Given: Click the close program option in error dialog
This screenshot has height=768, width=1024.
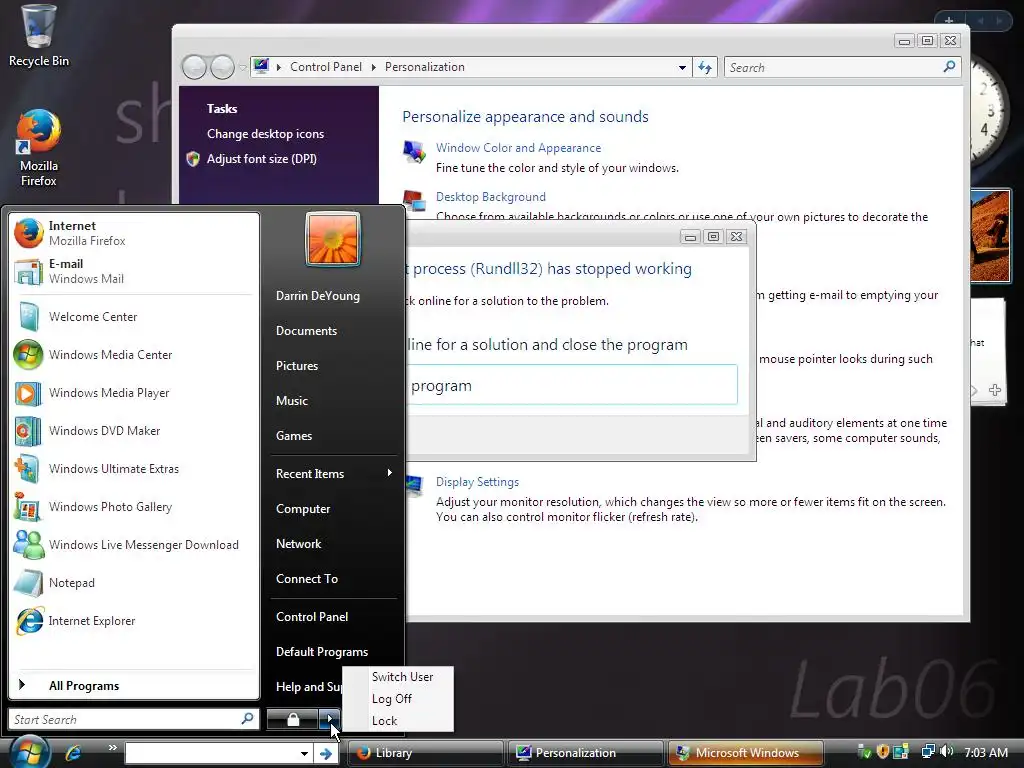Looking at the screenshot, I should coord(572,385).
